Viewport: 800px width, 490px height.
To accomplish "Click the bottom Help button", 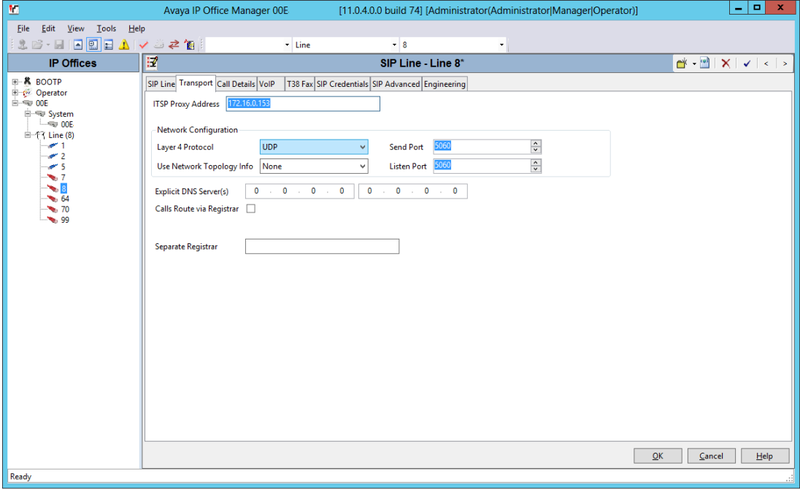I will [765, 456].
